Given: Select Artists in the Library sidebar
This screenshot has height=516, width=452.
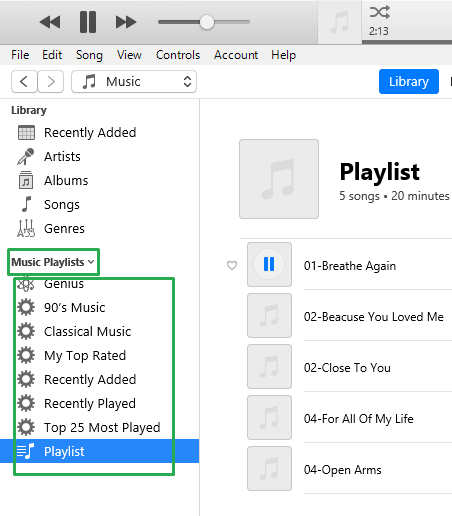Looking at the screenshot, I should pyautogui.click(x=62, y=157).
